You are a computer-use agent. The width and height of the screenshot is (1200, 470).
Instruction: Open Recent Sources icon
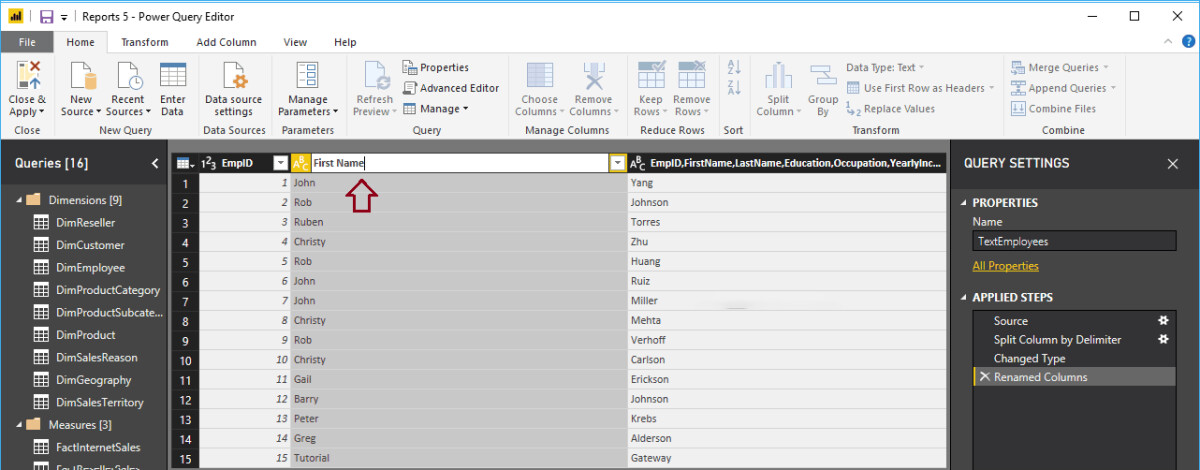click(x=128, y=76)
